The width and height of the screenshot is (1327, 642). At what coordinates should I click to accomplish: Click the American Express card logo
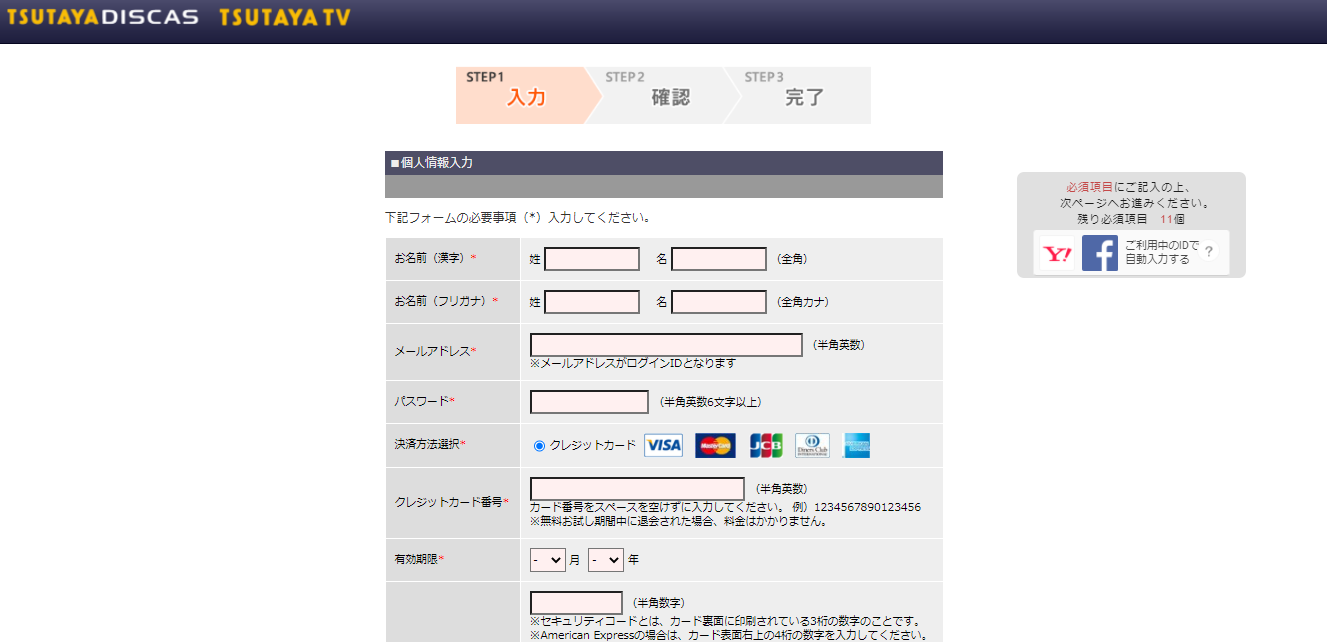(x=857, y=445)
